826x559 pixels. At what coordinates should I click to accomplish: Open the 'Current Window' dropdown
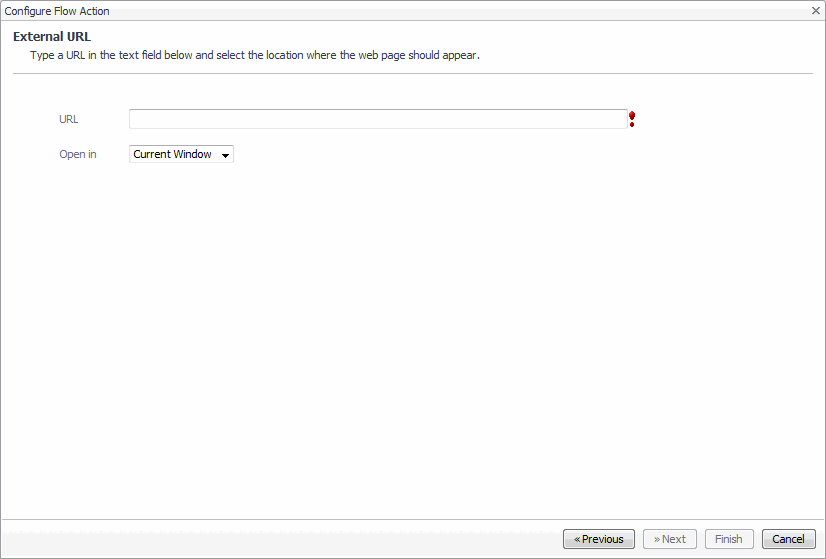click(181, 155)
